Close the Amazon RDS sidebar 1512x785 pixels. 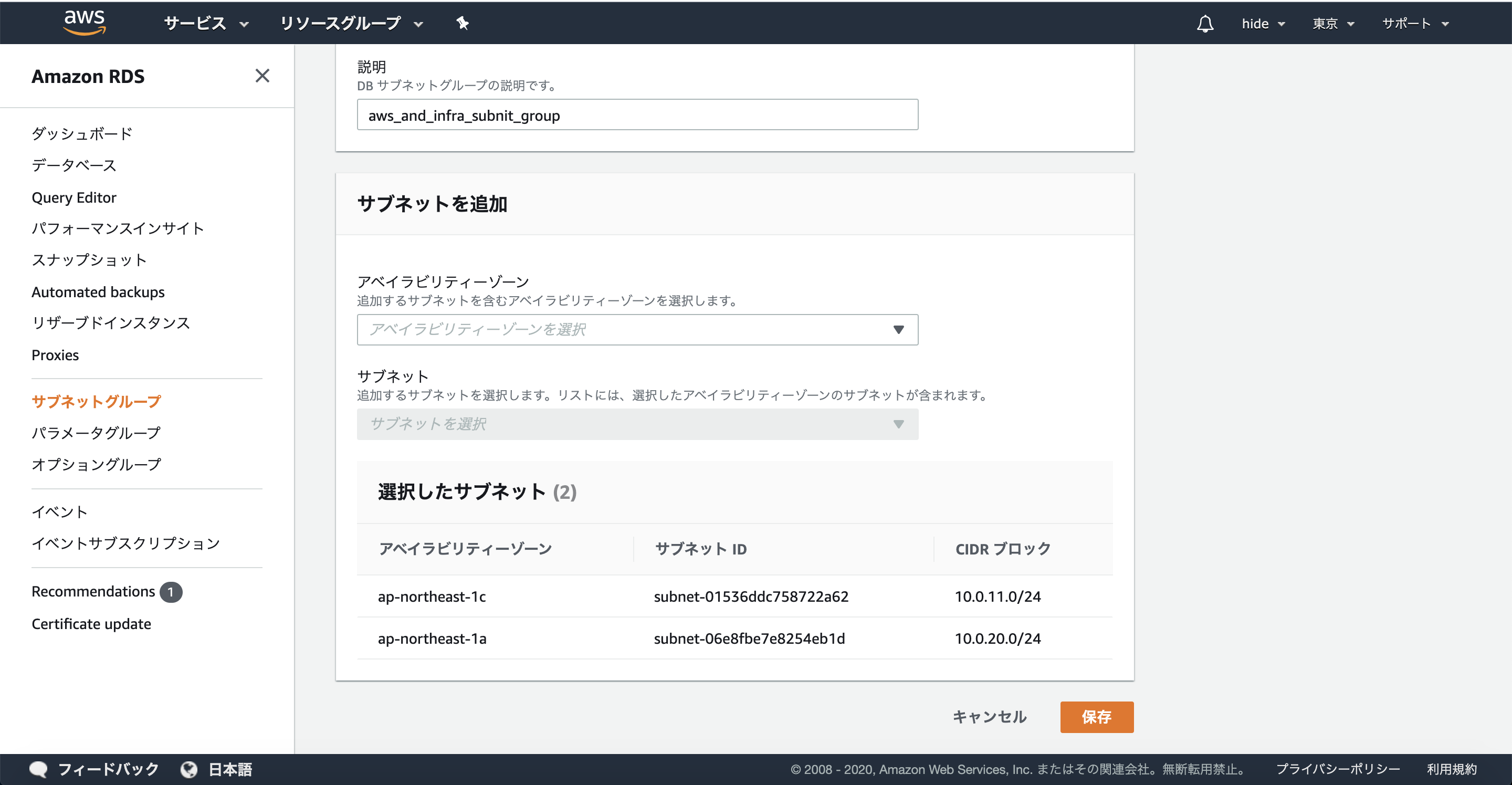pyautogui.click(x=262, y=76)
